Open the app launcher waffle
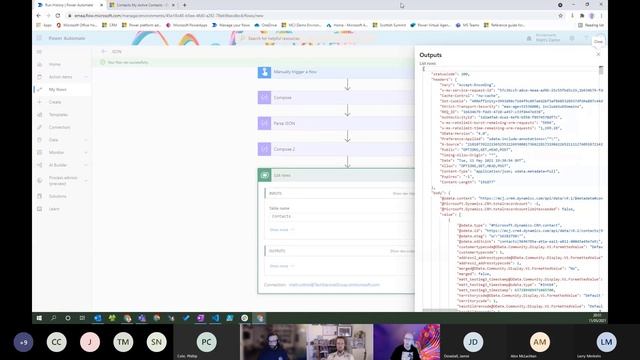640x360 pixels. 39,38
